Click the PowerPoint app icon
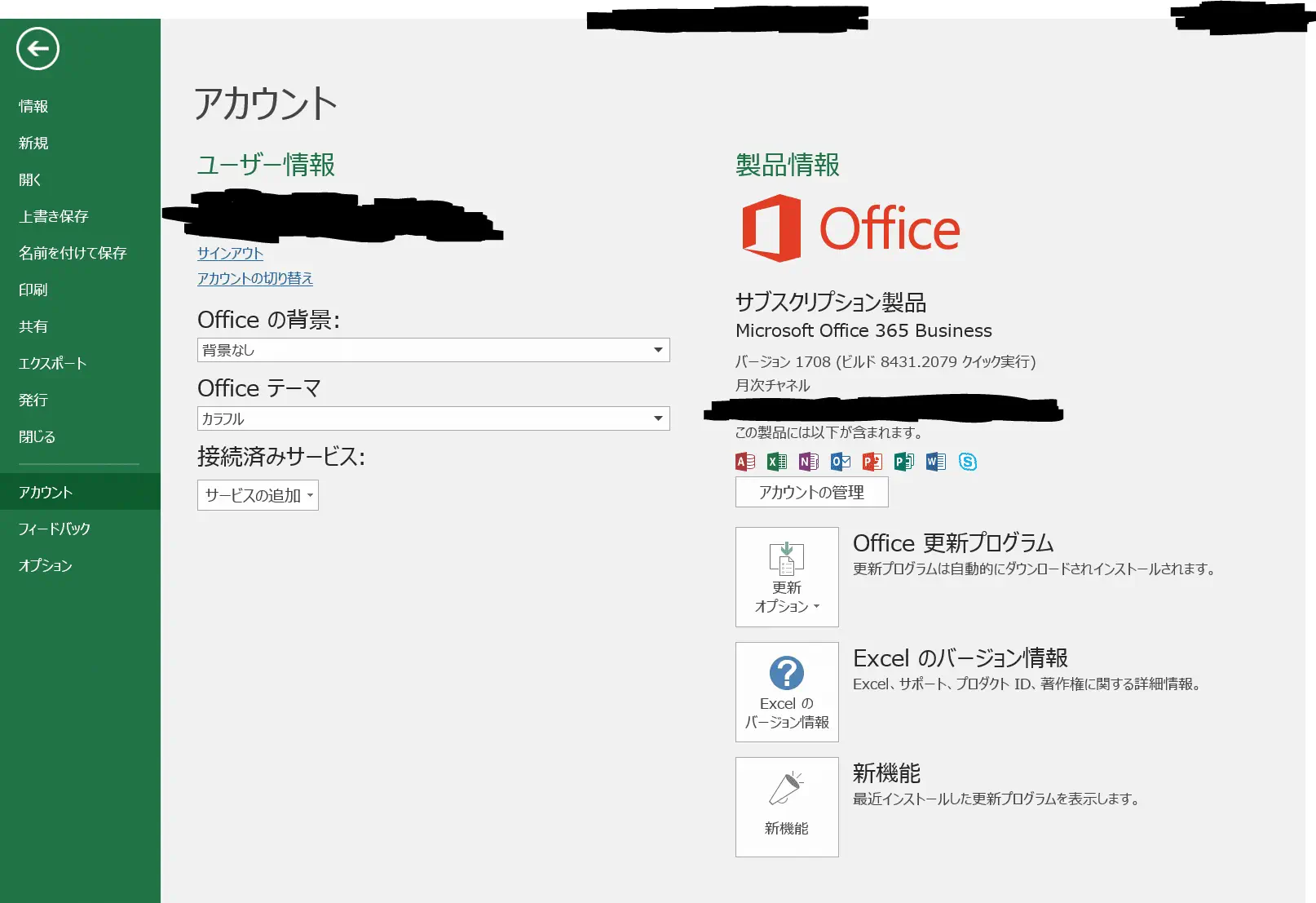1316x903 pixels. [x=872, y=462]
